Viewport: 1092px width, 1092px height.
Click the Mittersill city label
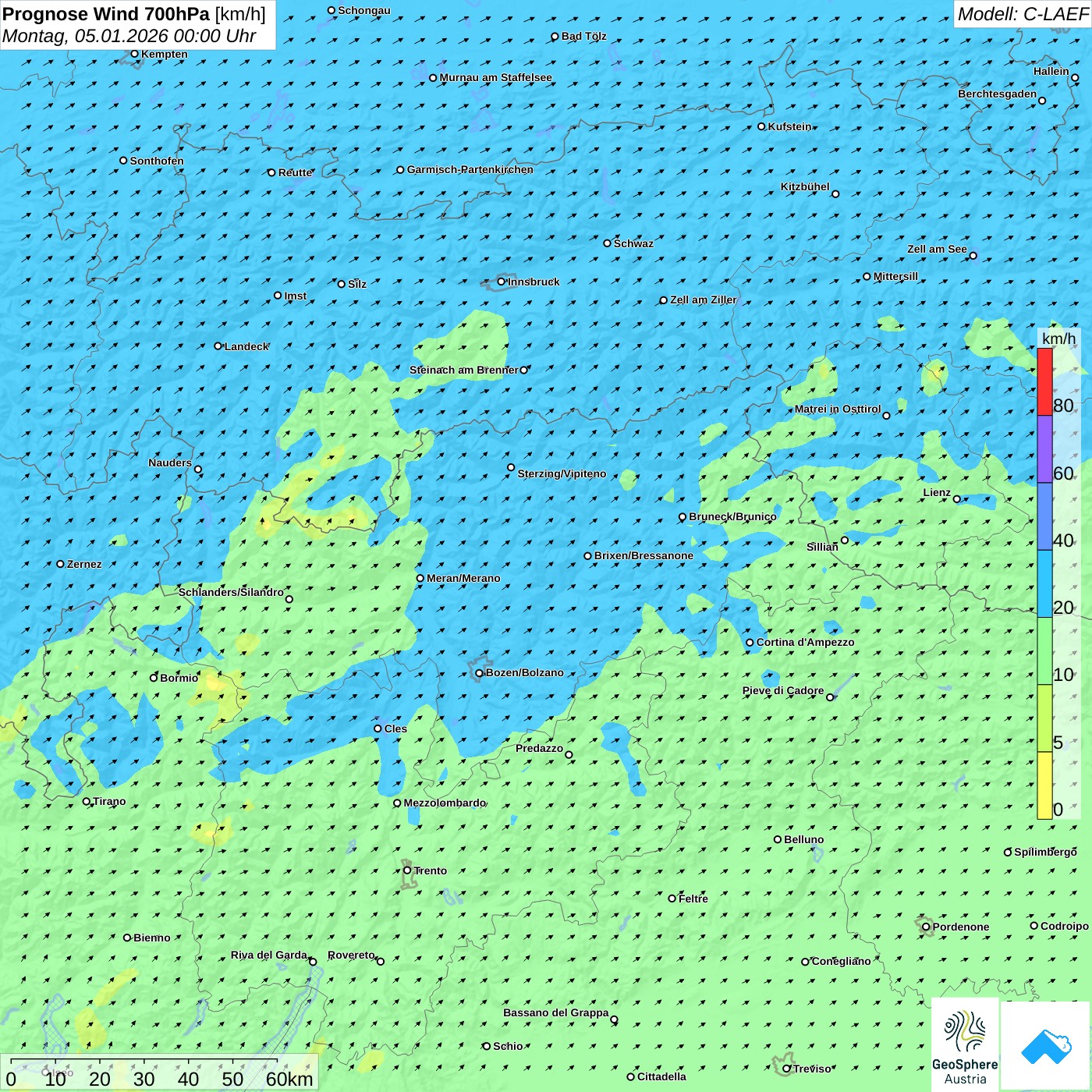point(895,276)
